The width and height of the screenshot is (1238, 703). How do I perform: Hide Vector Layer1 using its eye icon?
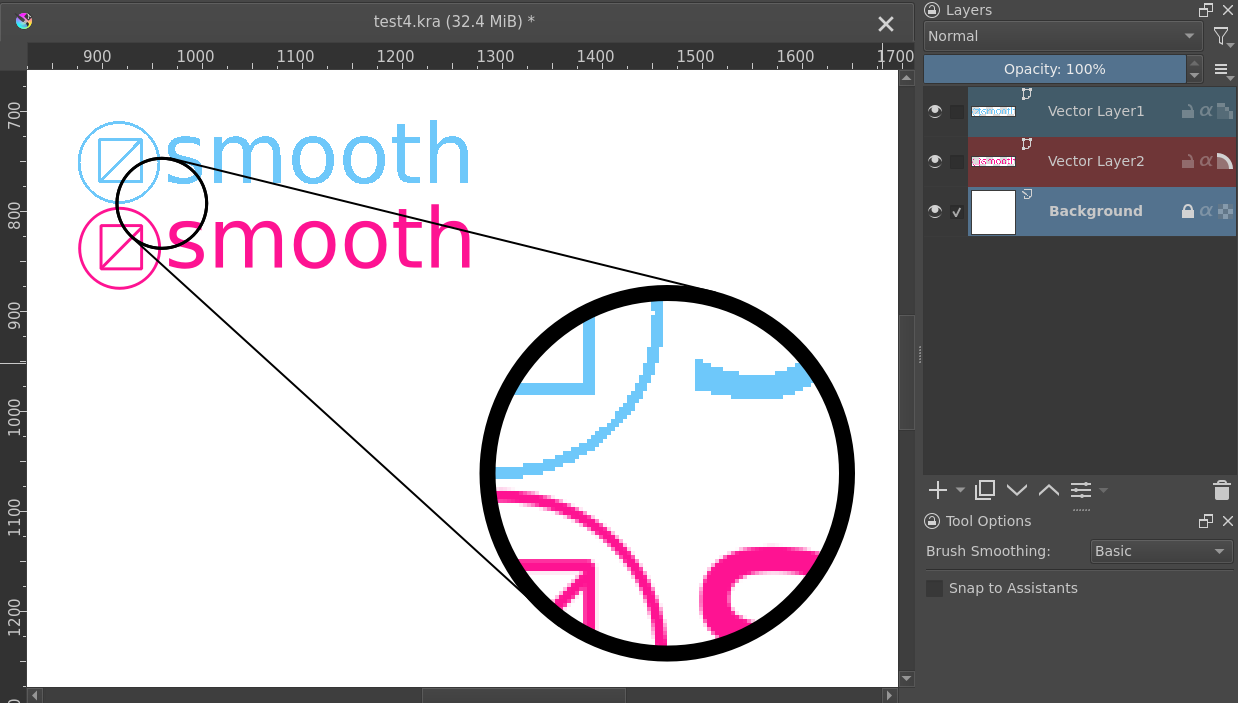935,111
